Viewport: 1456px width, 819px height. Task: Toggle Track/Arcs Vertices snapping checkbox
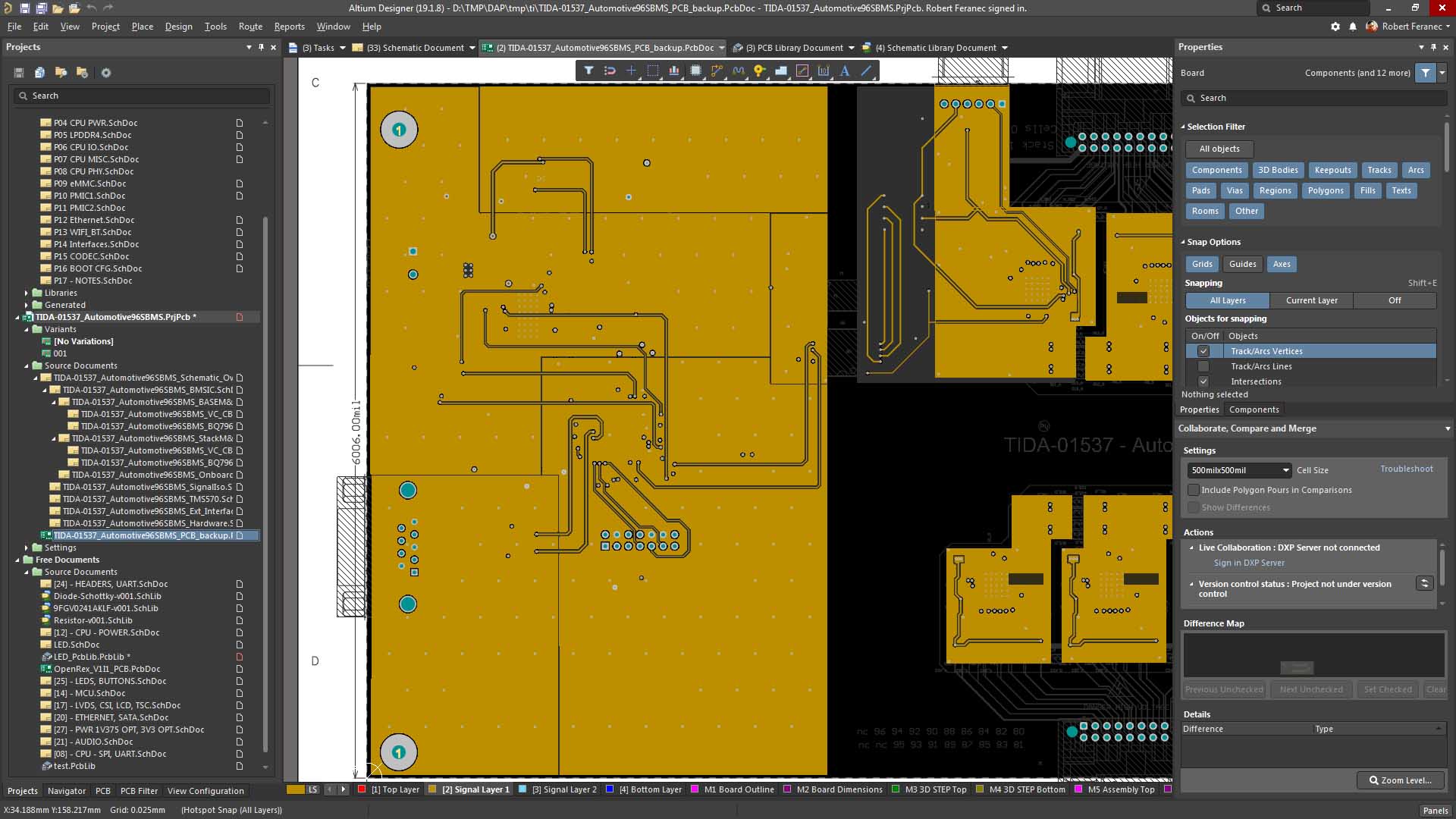(1203, 351)
